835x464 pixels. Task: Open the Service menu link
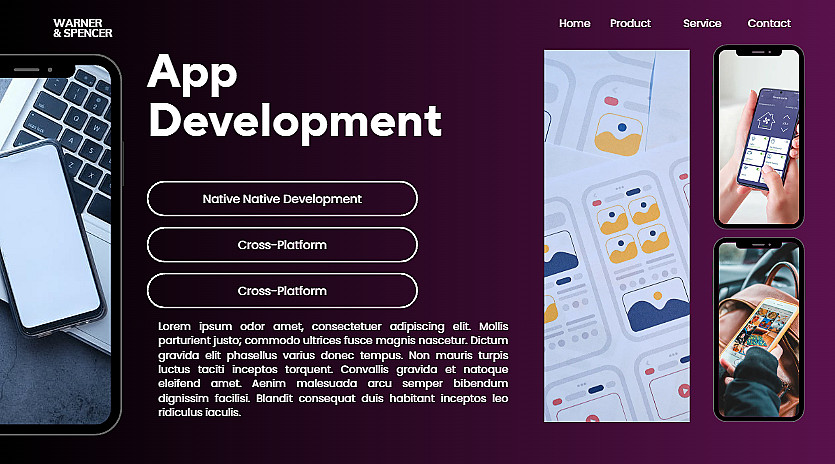[x=702, y=23]
